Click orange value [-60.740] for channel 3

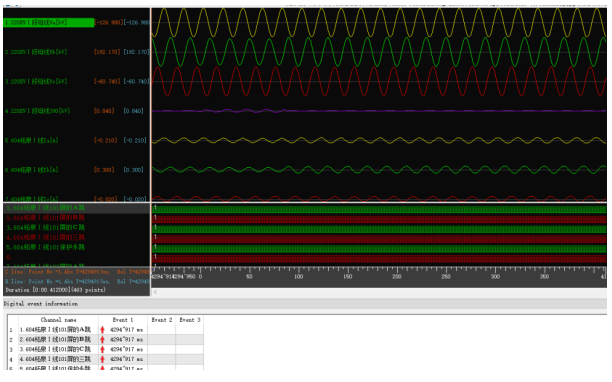107,82
